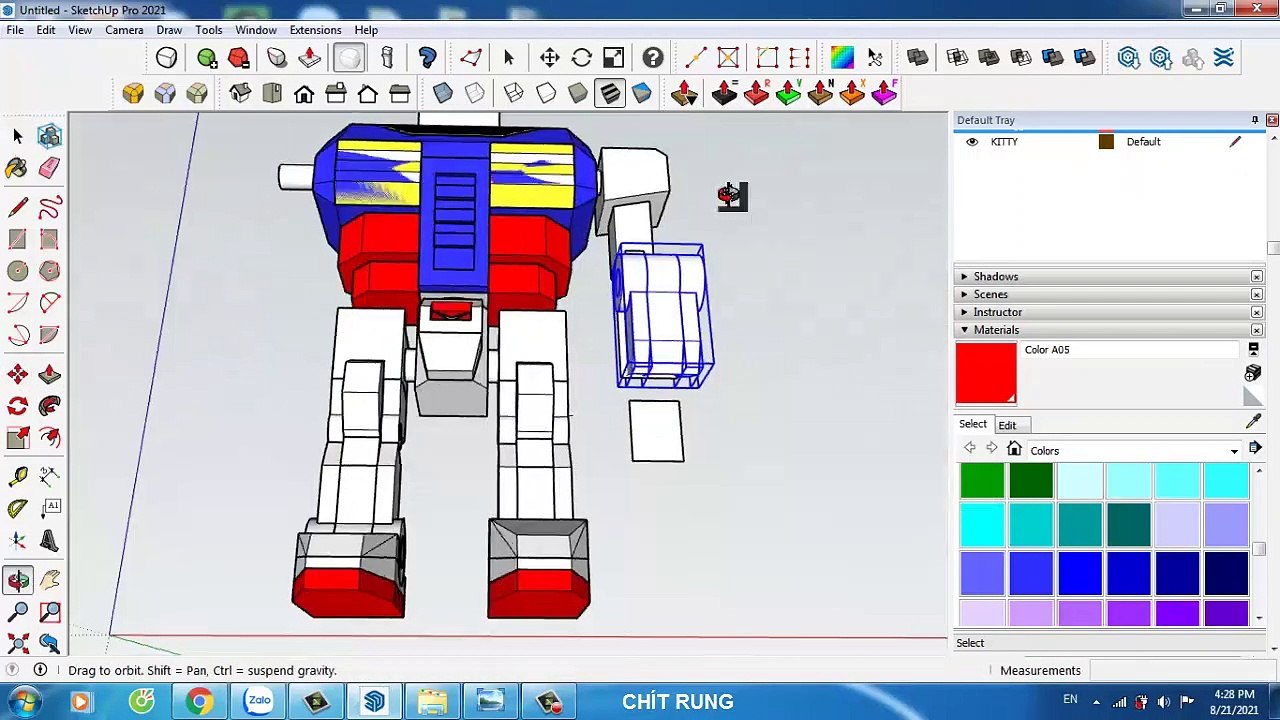
Task: Open Google Chrome from the taskbar
Action: [x=199, y=702]
